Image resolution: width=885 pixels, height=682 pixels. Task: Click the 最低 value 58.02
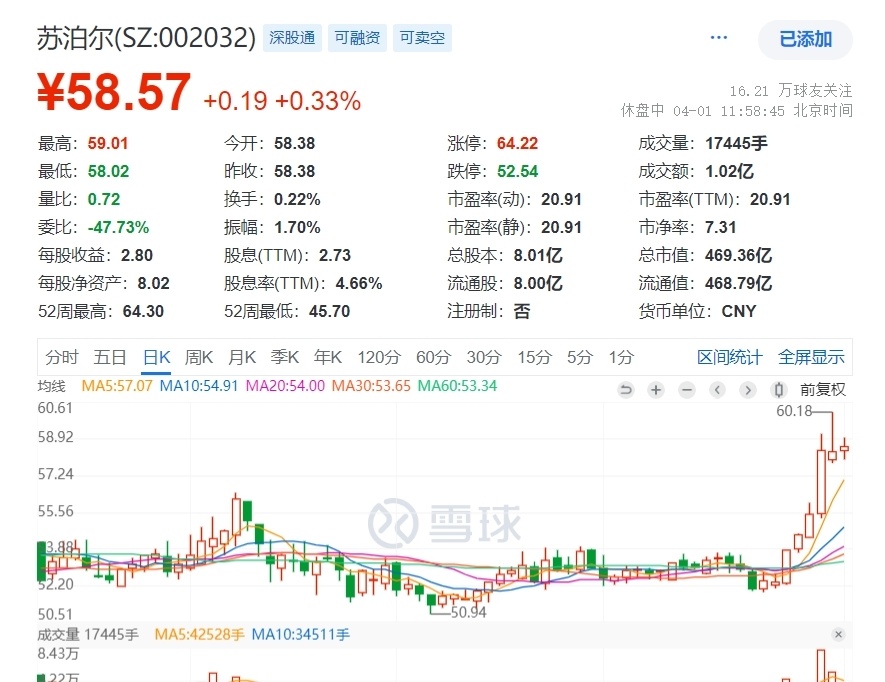pos(108,171)
